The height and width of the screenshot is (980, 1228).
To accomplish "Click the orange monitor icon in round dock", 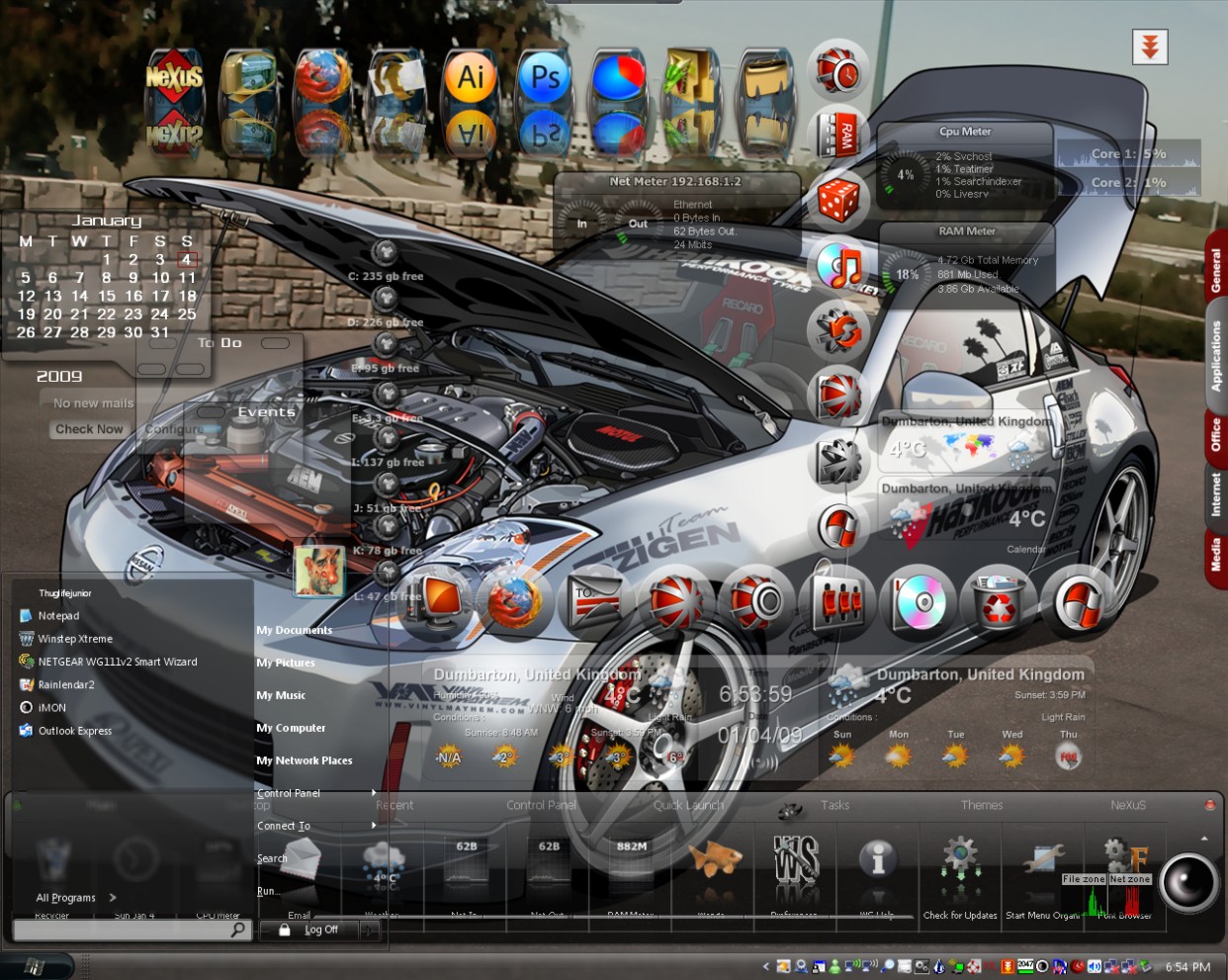I will click(x=436, y=600).
